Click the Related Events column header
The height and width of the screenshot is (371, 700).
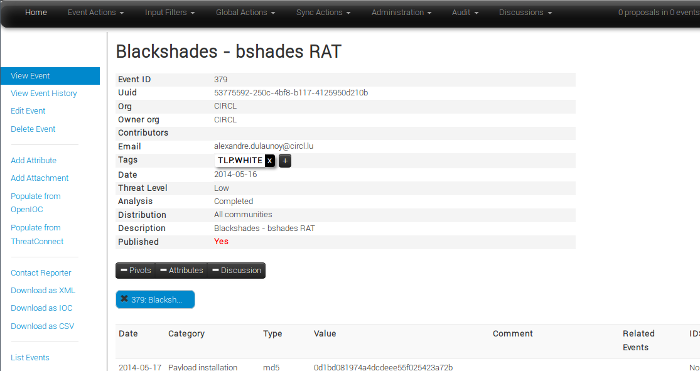tap(638, 340)
